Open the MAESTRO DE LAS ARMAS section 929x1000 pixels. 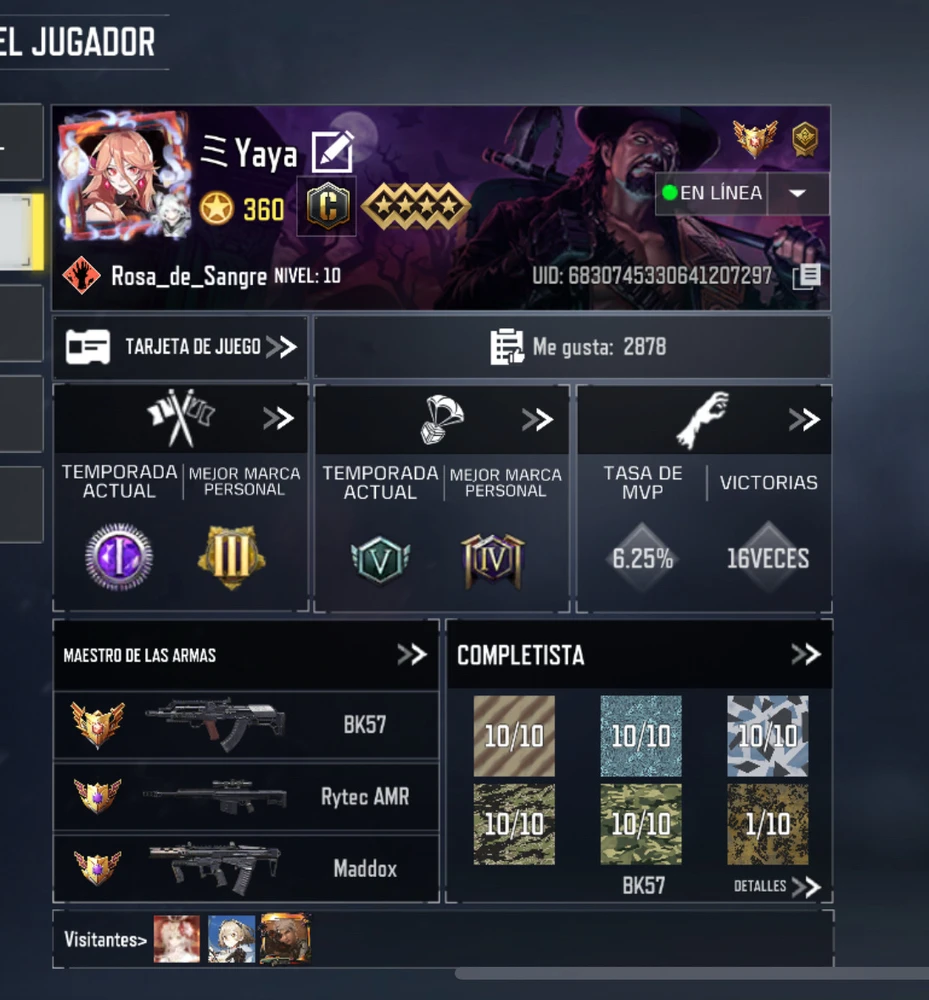pyautogui.click(x=246, y=655)
